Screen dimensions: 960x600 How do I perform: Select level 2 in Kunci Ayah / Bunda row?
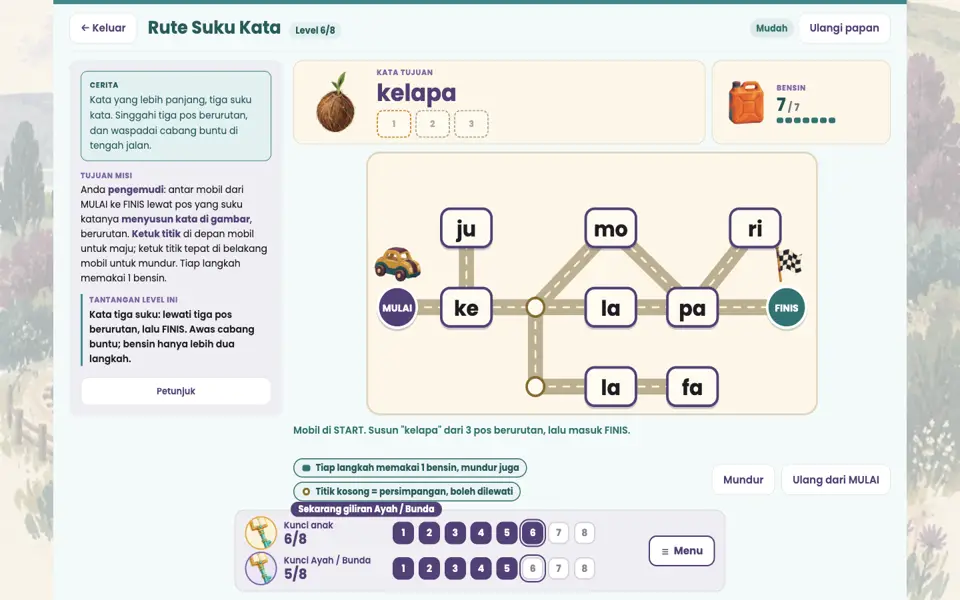[x=429, y=568]
